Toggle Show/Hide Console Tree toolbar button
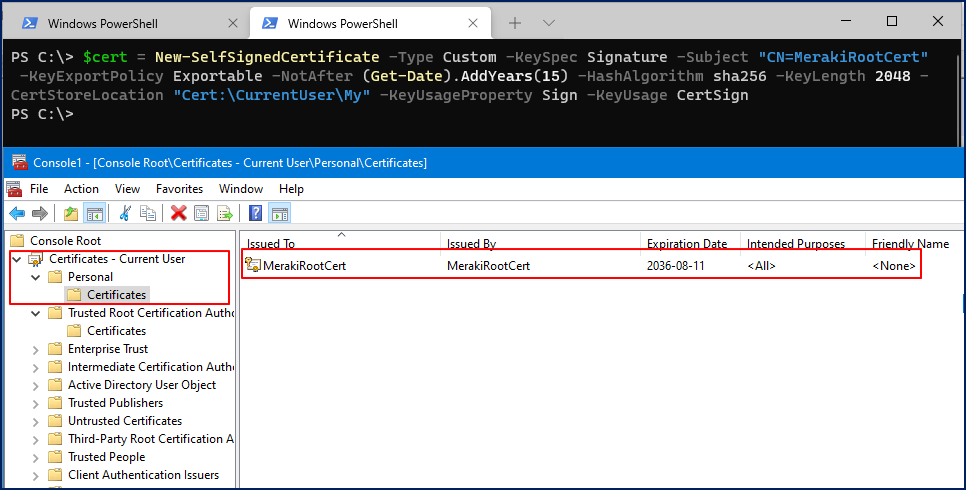Viewport: 966px width, 490px height. tap(95, 213)
